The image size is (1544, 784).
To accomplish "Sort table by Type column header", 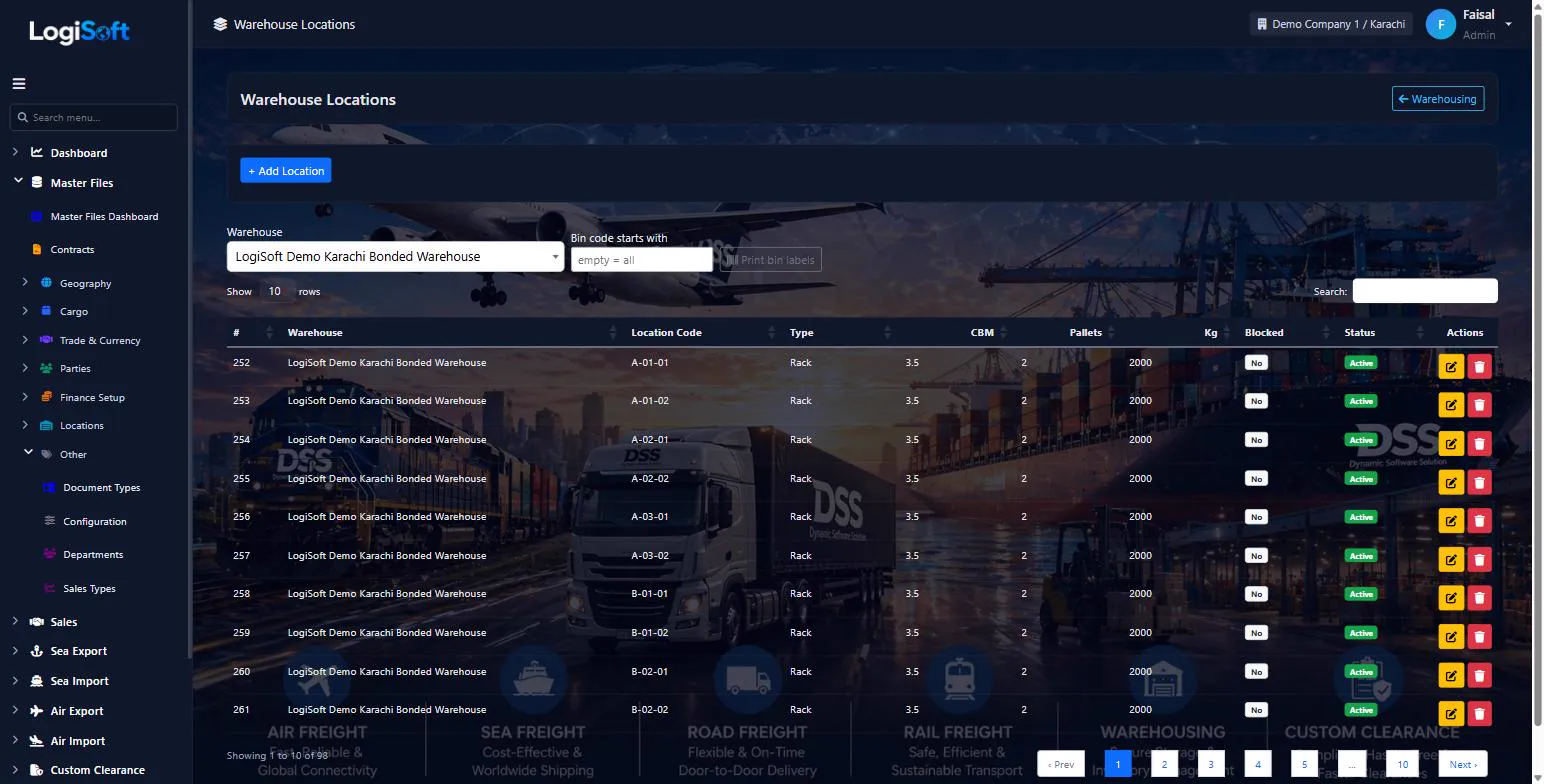I will point(837,332).
